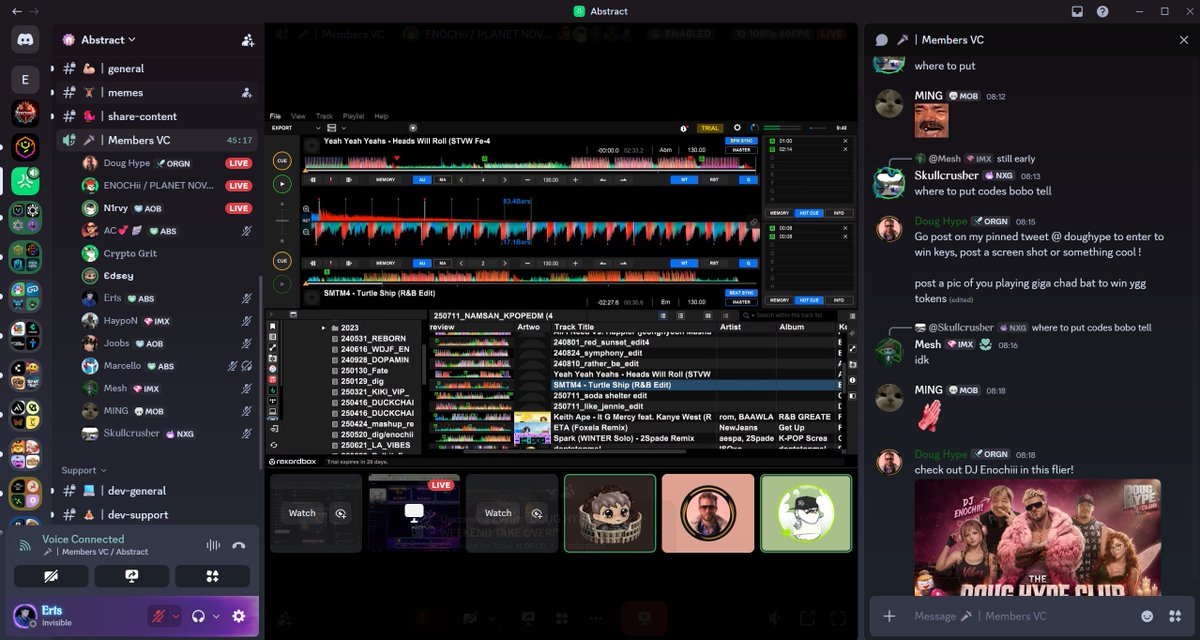Open the dev-support channel
This screenshot has height=640, width=1200.
tap(158, 514)
